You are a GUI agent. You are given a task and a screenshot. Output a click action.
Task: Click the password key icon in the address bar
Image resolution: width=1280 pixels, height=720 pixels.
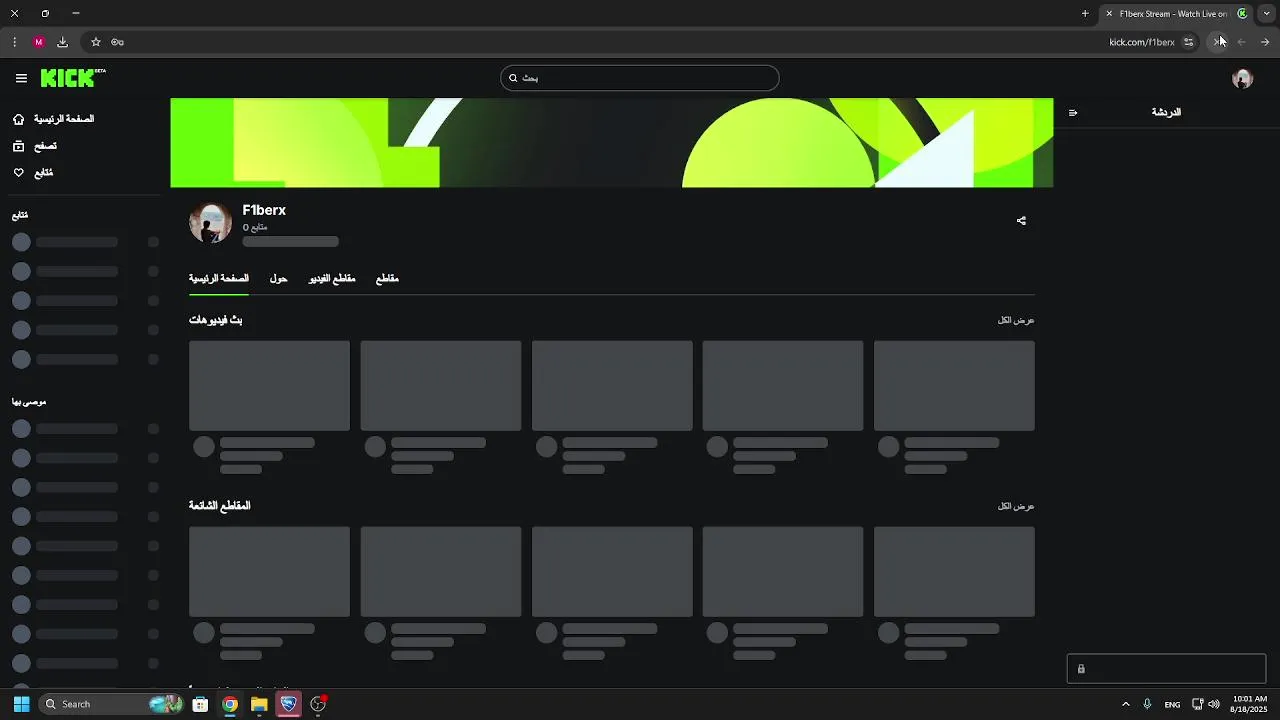[118, 42]
